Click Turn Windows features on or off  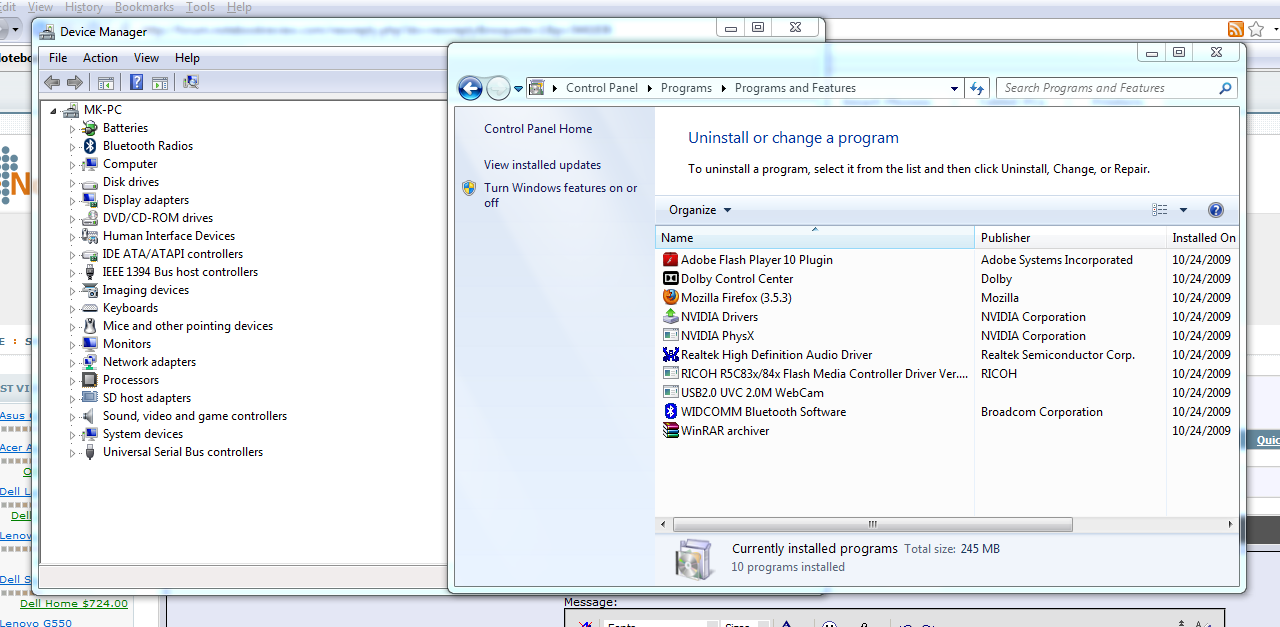[x=561, y=195]
